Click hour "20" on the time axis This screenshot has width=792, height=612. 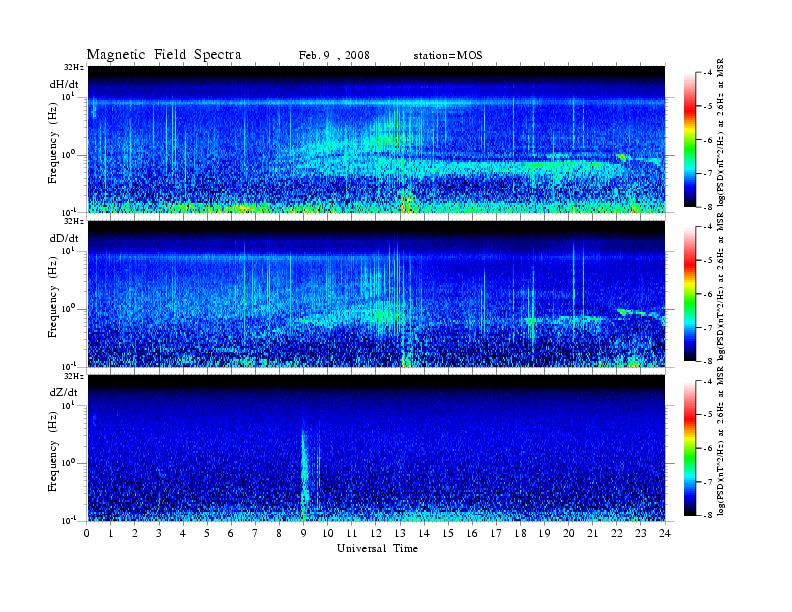[569, 533]
